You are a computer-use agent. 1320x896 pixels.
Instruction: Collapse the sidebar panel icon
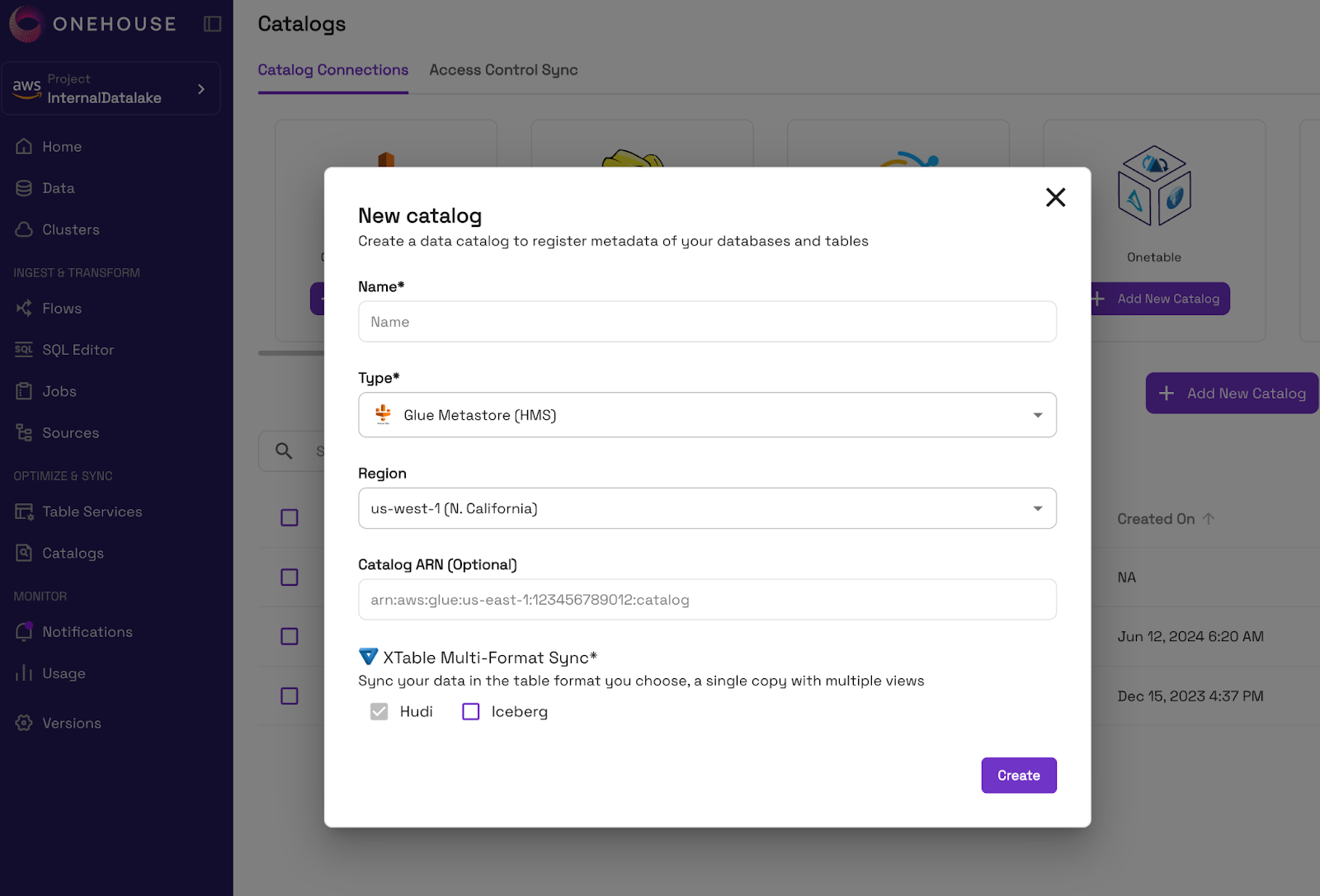tap(212, 24)
